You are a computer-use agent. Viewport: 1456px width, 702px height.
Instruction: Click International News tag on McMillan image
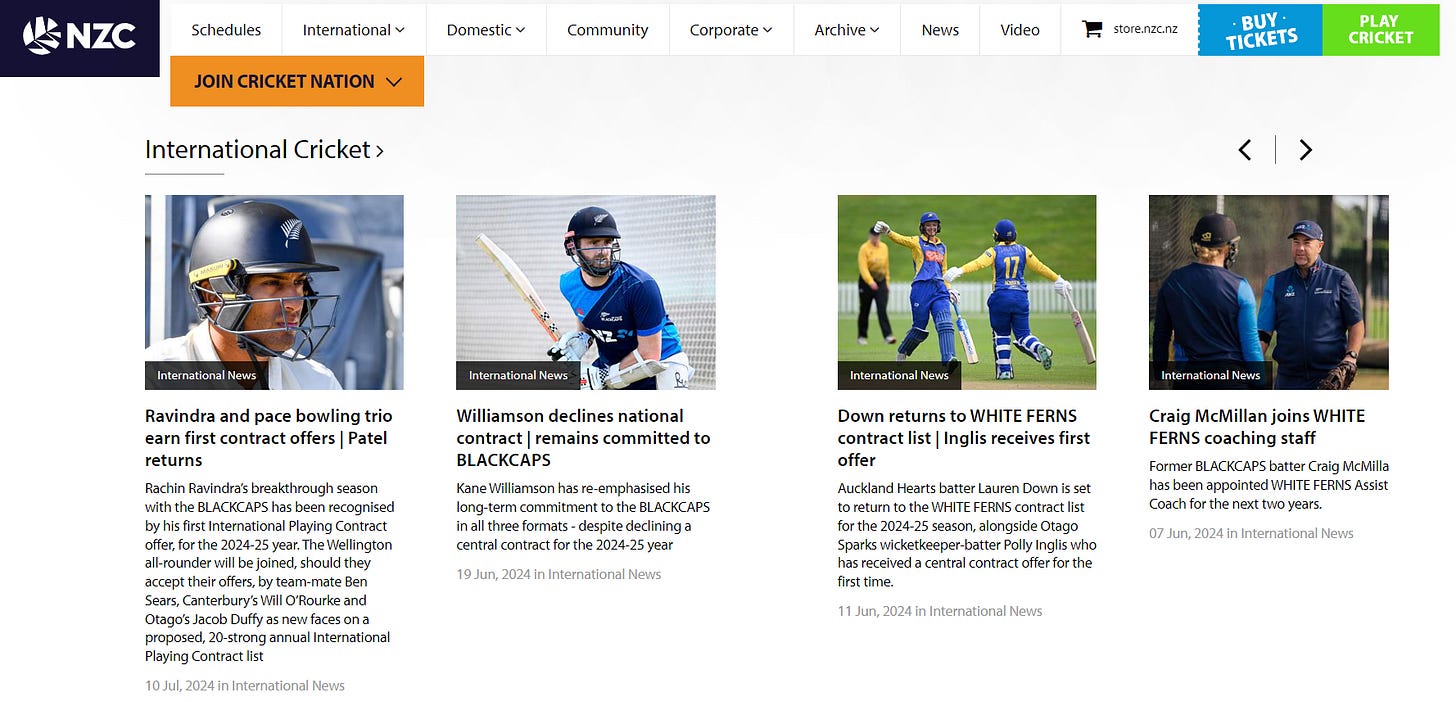pyautogui.click(x=1211, y=375)
